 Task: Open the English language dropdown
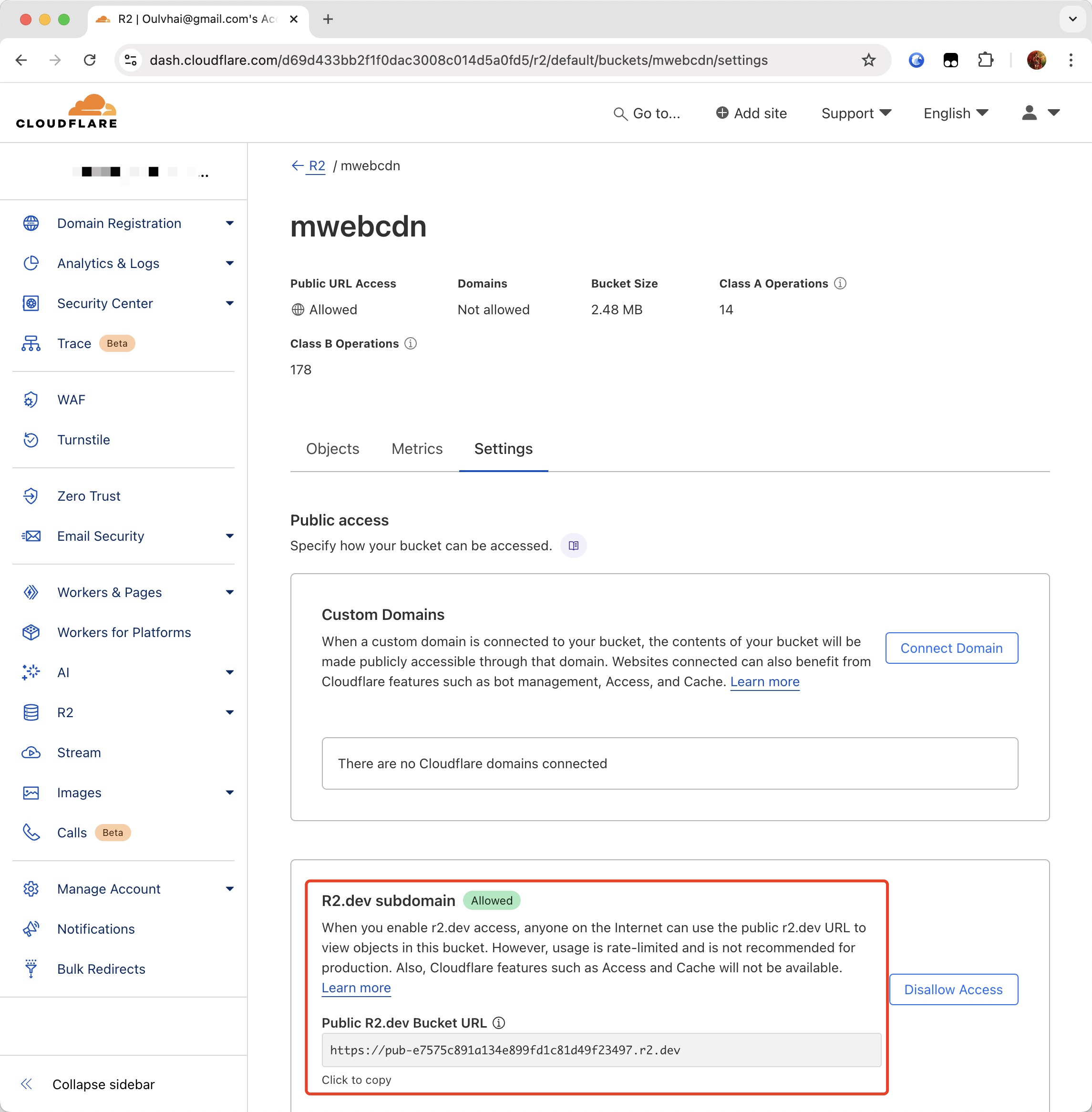[956, 113]
